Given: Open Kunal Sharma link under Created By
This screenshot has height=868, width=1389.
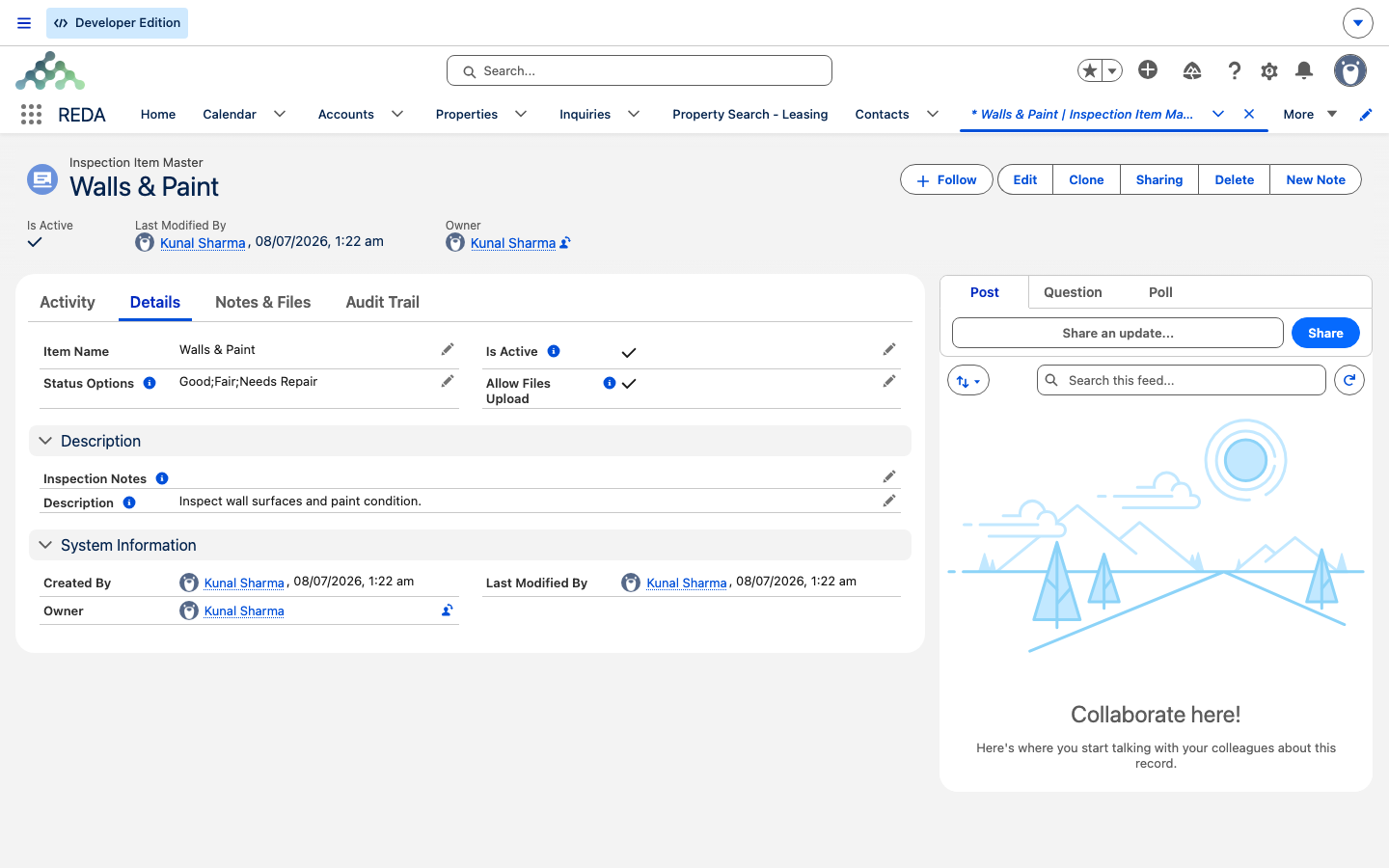Looking at the screenshot, I should [244, 583].
